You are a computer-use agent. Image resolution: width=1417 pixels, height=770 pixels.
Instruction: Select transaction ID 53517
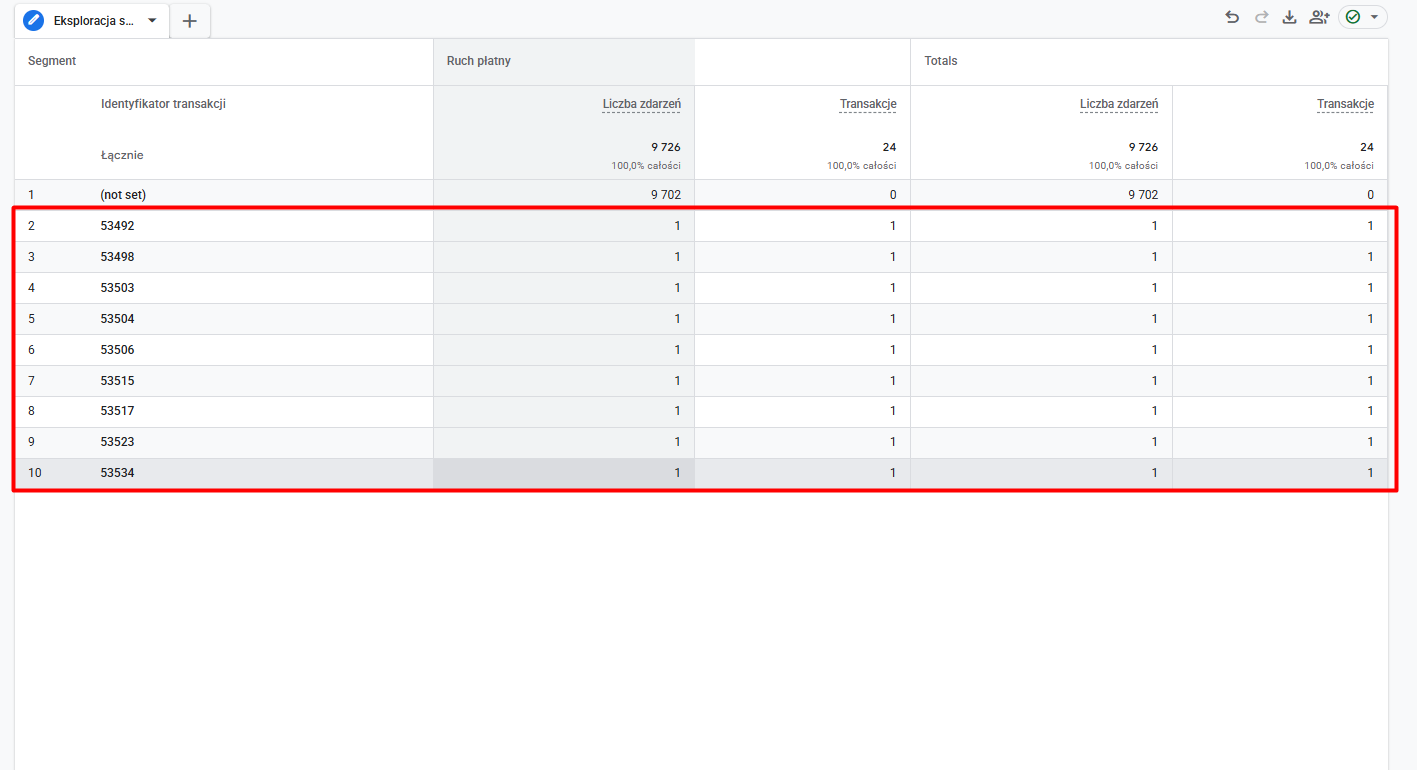[117, 411]
